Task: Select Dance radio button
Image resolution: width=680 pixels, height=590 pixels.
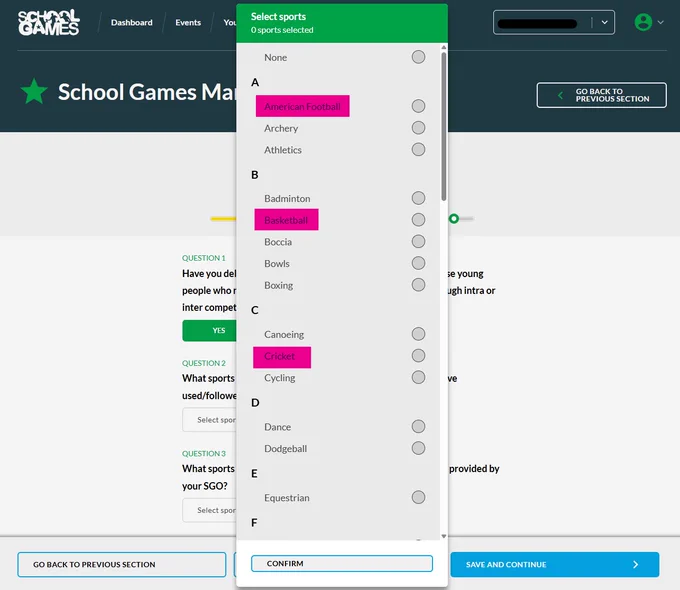Action: [418, 426]
